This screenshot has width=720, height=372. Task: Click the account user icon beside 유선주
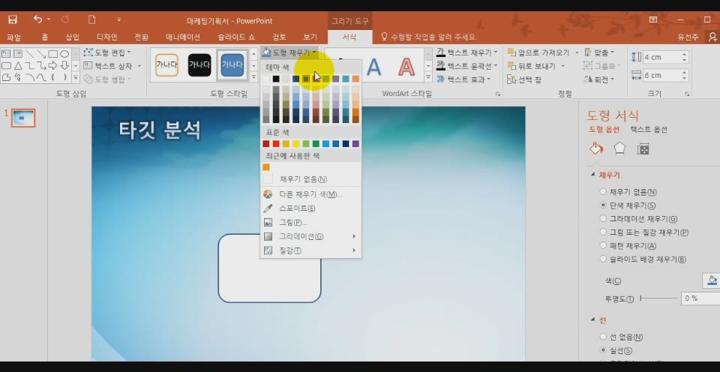click(x=713, y=37)
